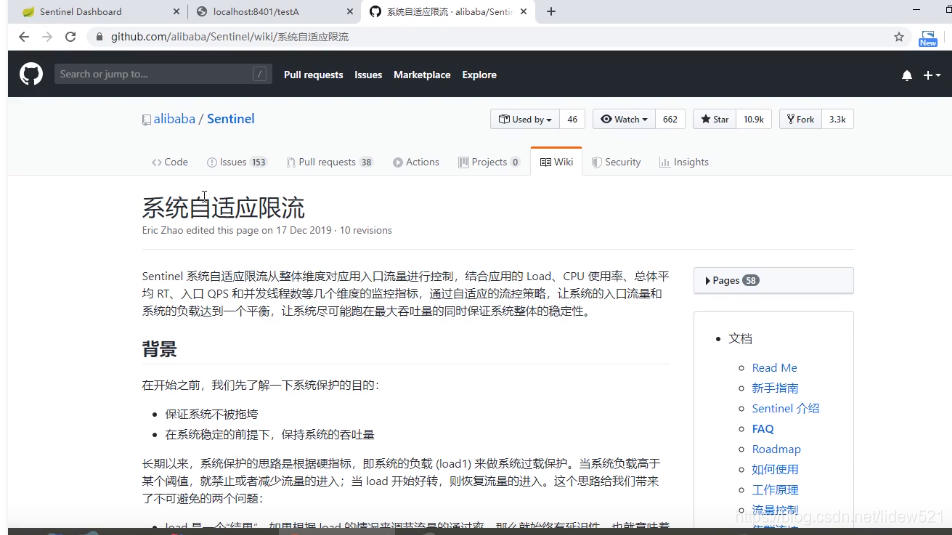Viewport: 952px width, 535px height.
Task: Open the notifications bell
Action: tap(906, 75)
